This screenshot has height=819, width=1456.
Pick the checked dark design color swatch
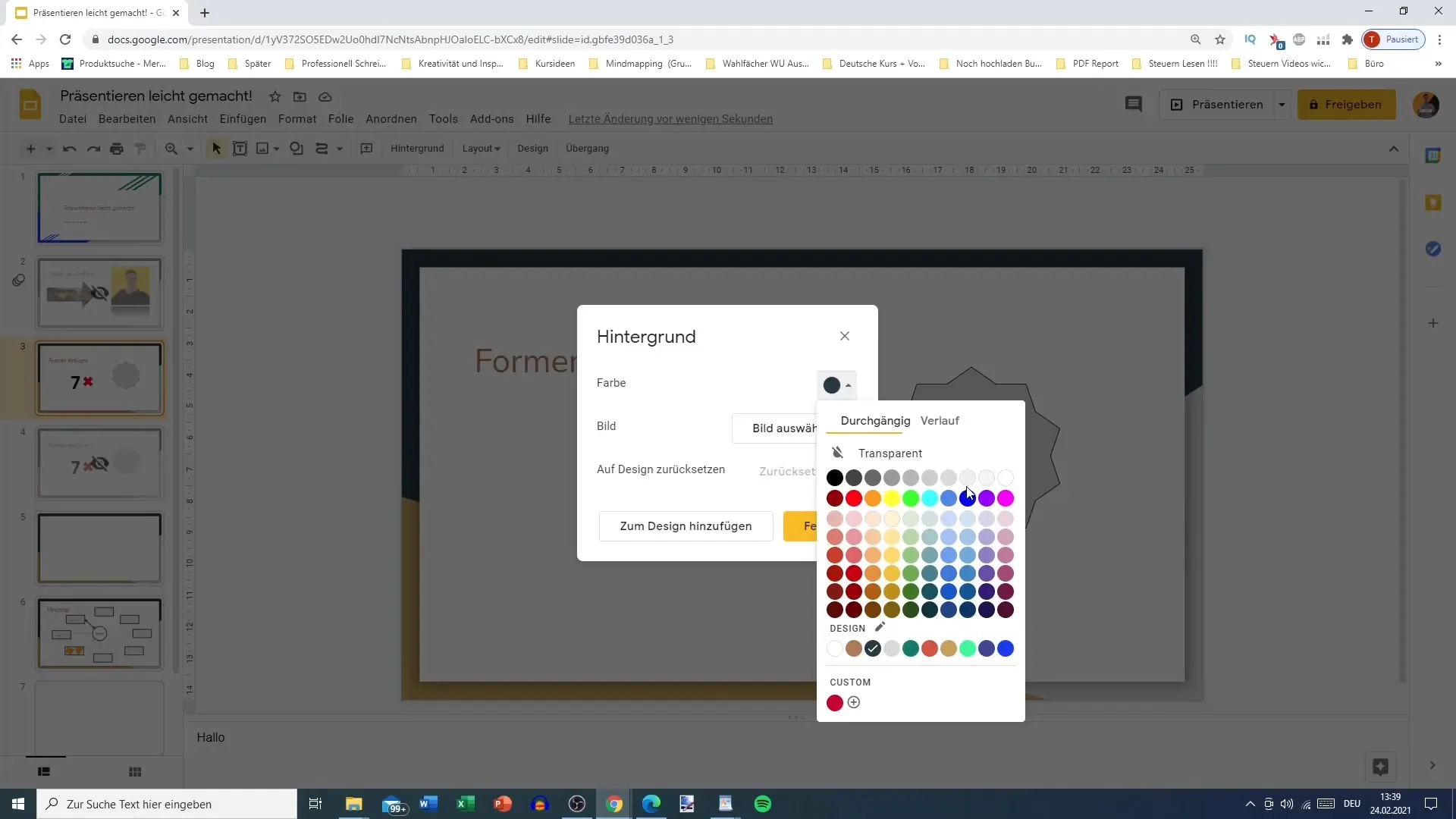coord(873,648)
